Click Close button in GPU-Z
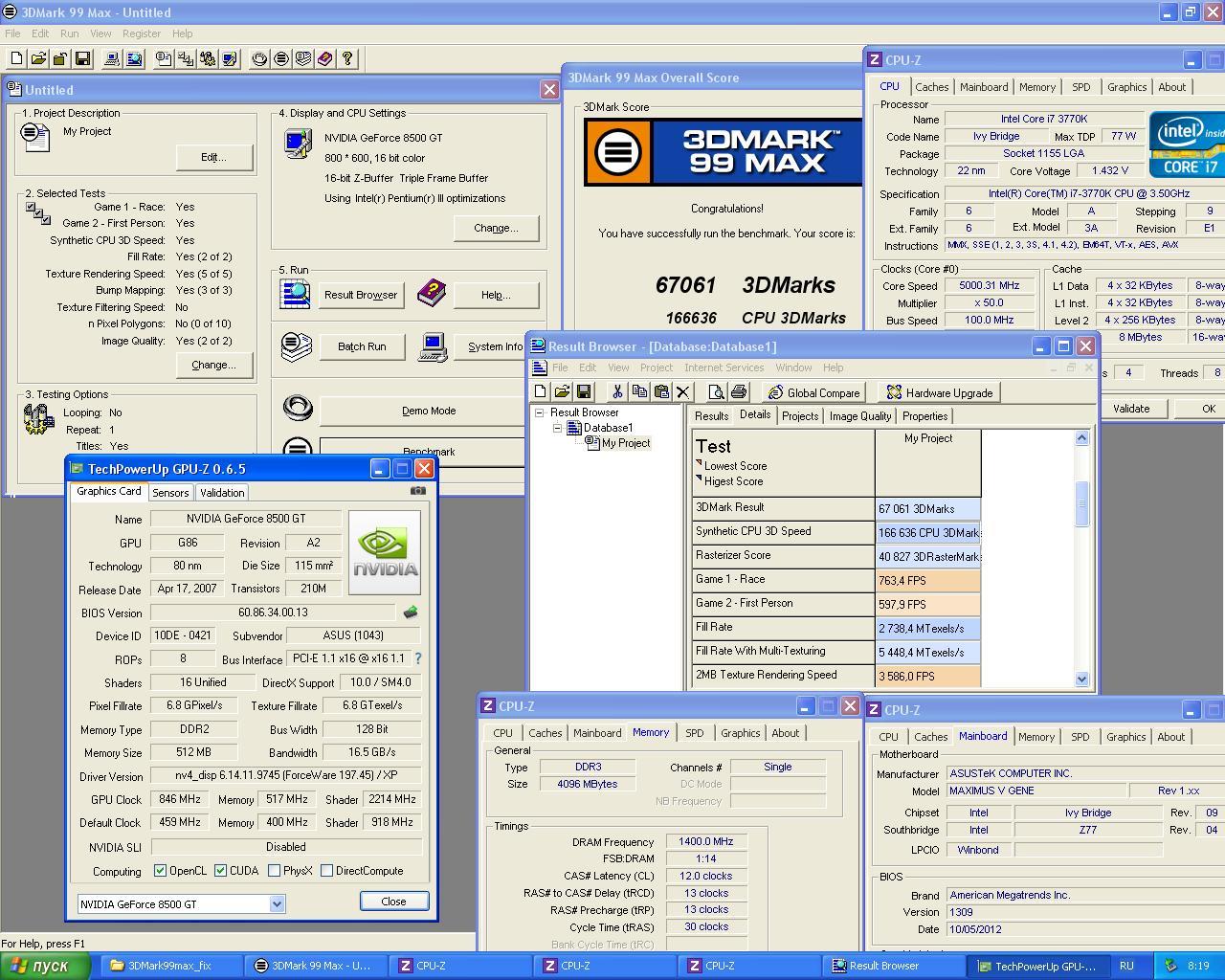 coord(393,902)
